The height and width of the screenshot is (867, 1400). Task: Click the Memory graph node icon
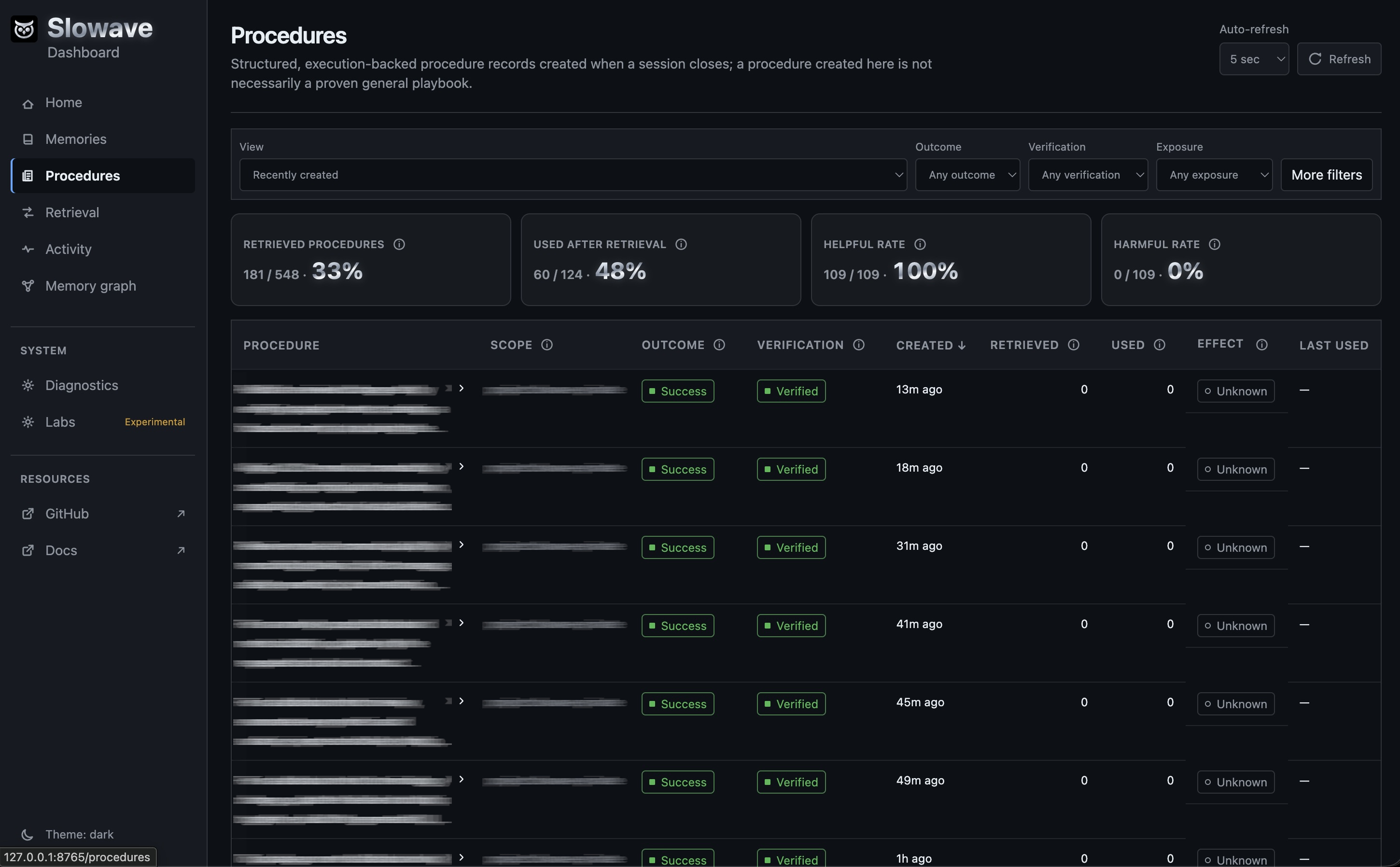(28, 286)
